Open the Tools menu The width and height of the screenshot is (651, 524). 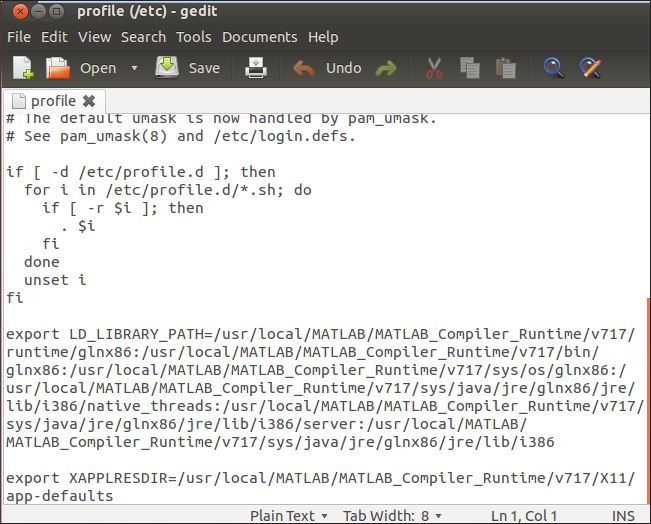(193, 37)
